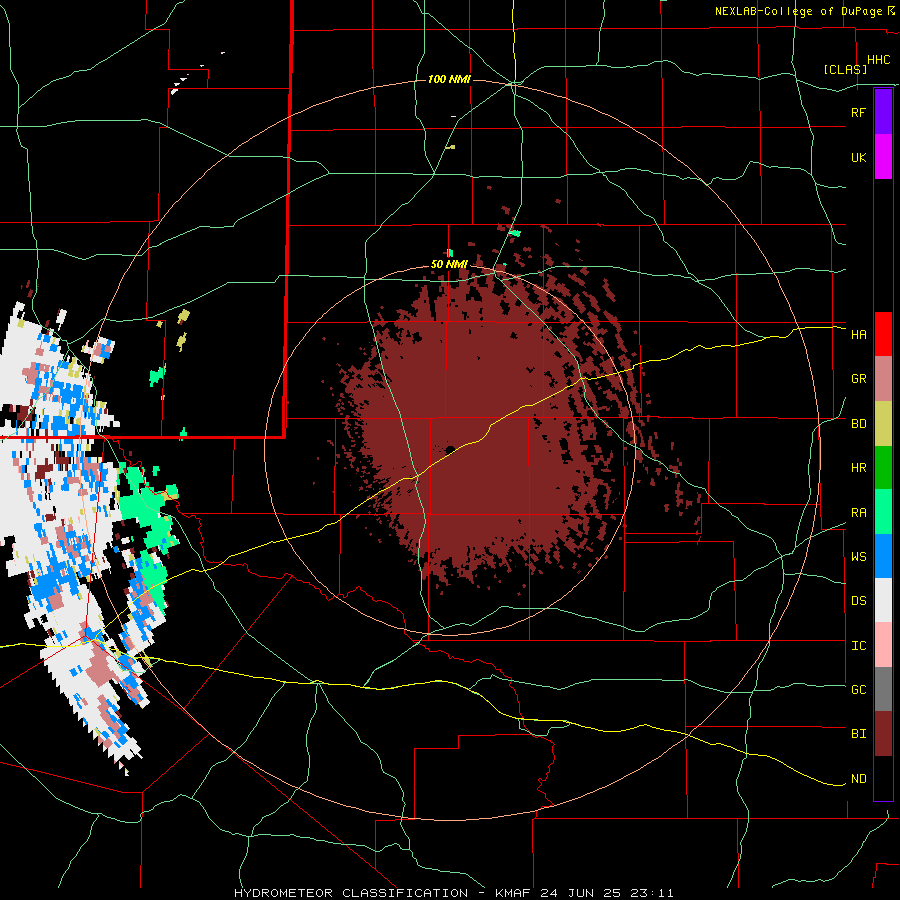Screen dimensions: 900x900
Task: Click the UK legend label
Action: click(x=858, y=157)
